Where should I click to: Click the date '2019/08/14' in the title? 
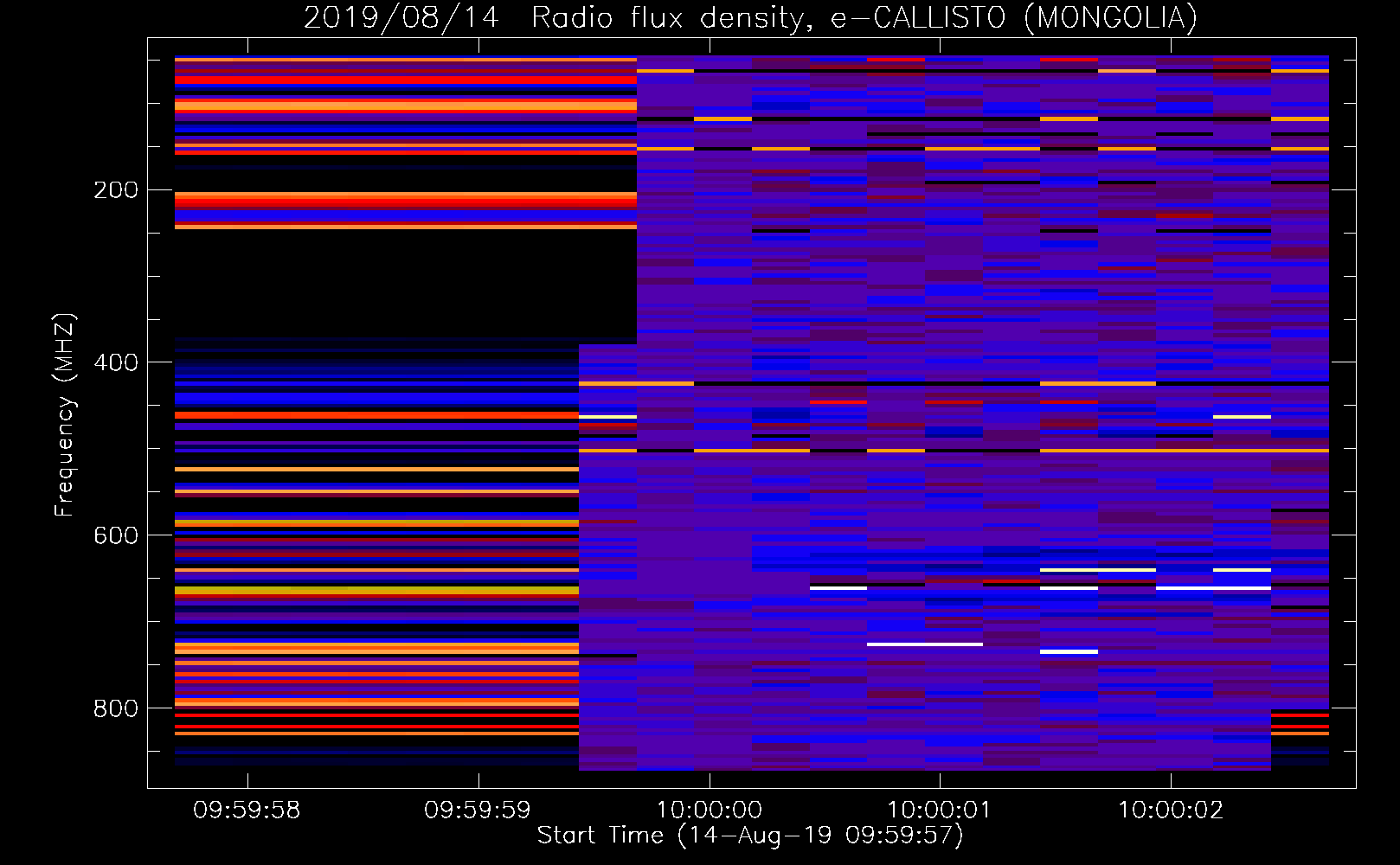pos(401,18)
